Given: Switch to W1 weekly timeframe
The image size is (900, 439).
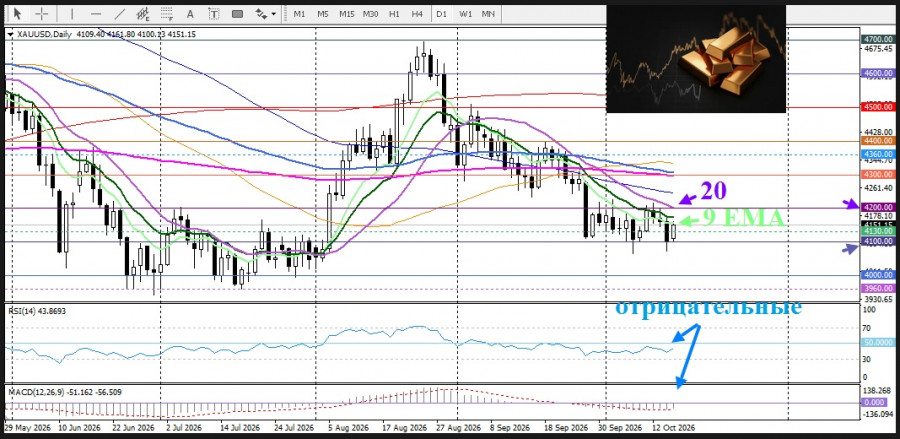Looking at the screenshot, I should [465, 13].
